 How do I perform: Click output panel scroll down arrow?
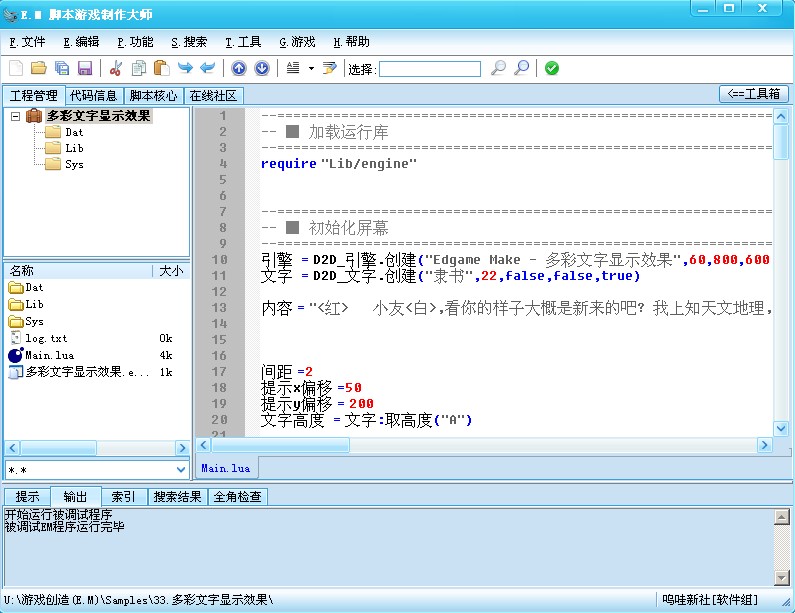pyautogui.click(x=782, y=578)
